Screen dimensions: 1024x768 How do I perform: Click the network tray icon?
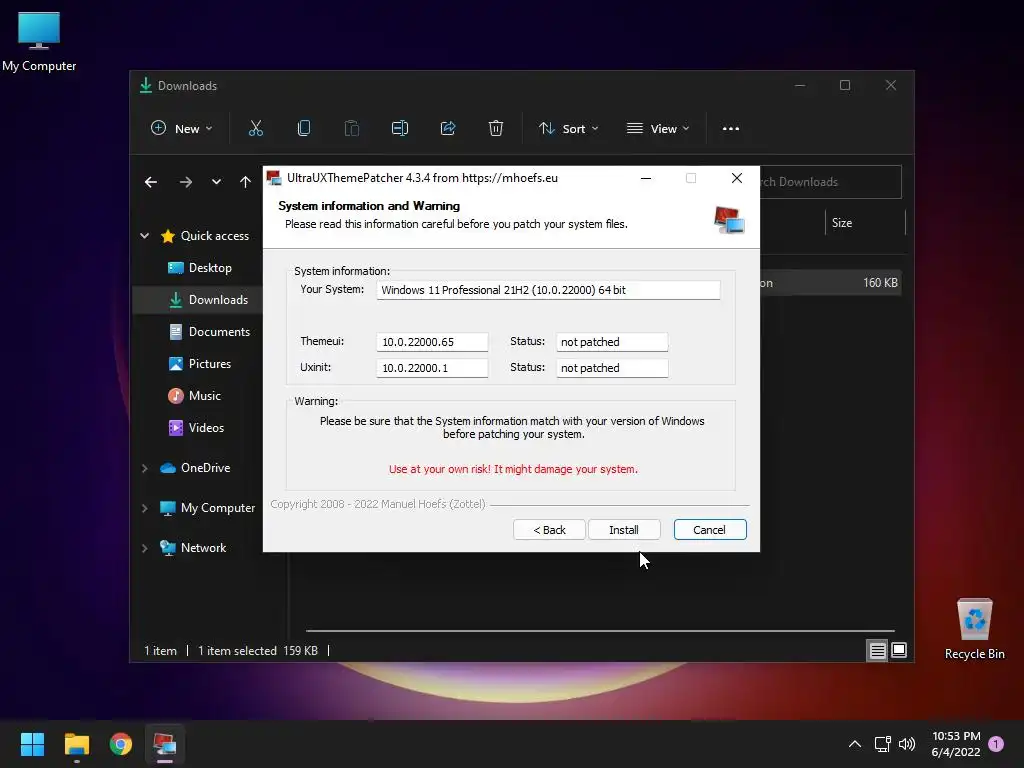tap(882, 744)
